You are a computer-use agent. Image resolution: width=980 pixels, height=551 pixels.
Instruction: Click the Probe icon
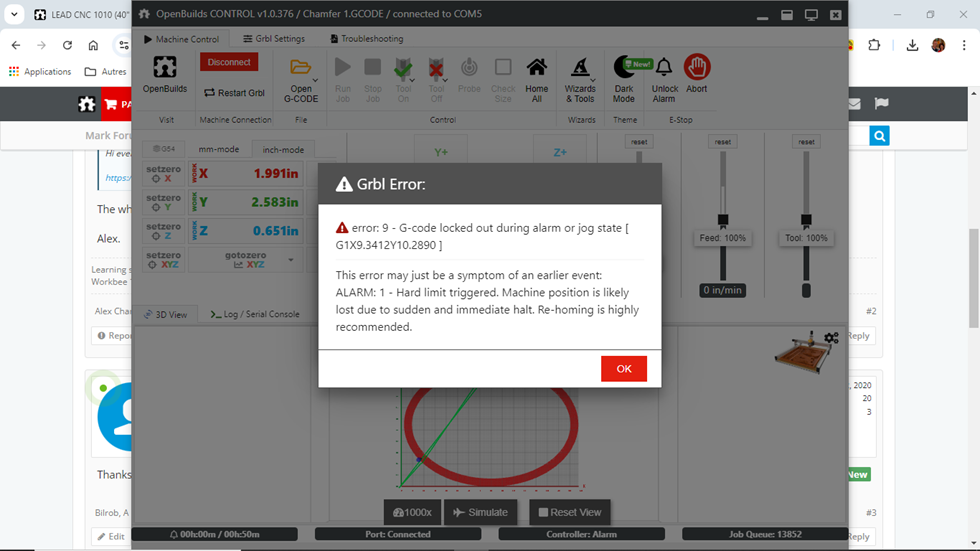(x=469, y=70)
